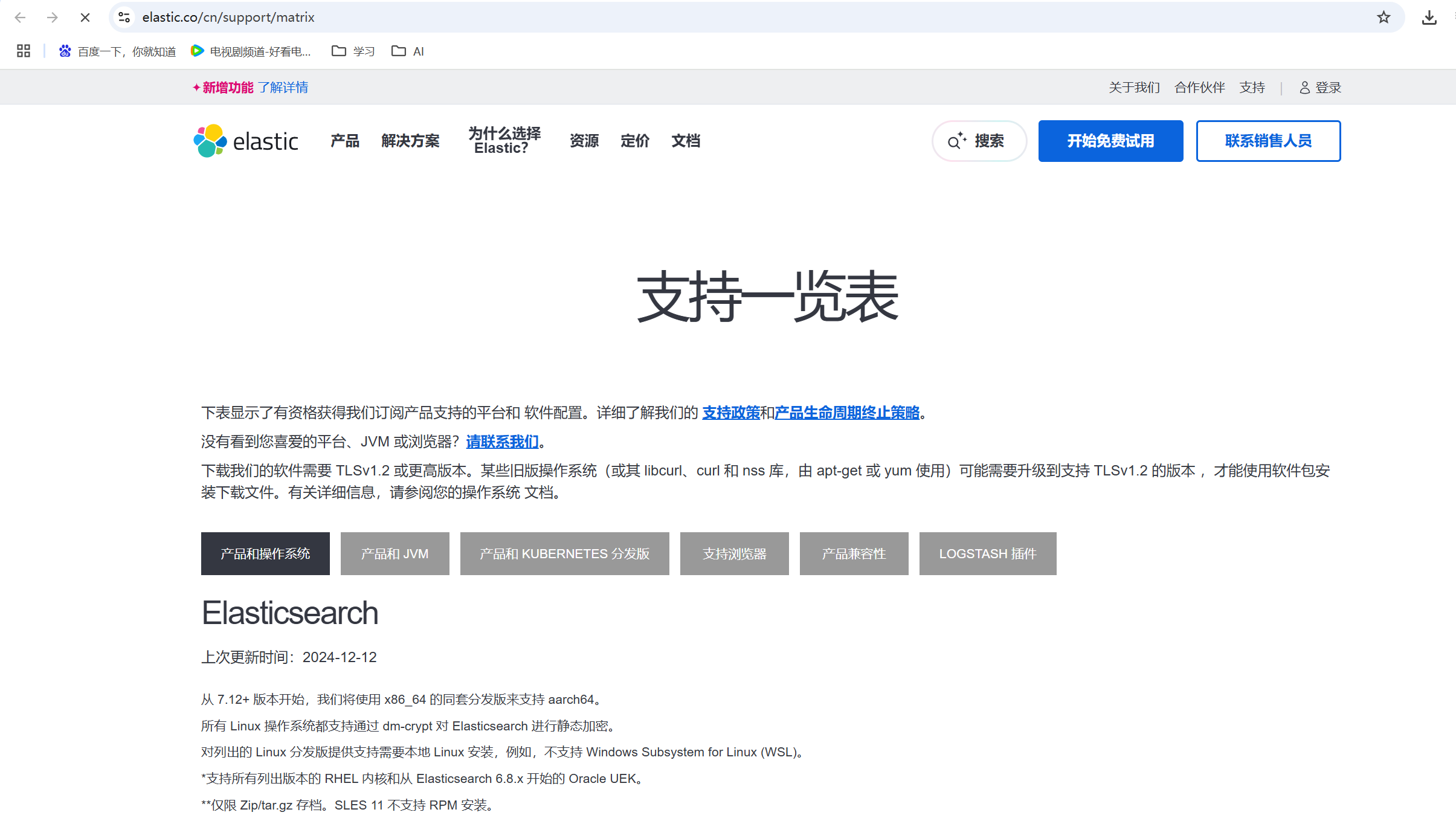Open the 学习 bookmarks folder
Viewport: 1456px width, 821px height.
(x=353, y=51)
